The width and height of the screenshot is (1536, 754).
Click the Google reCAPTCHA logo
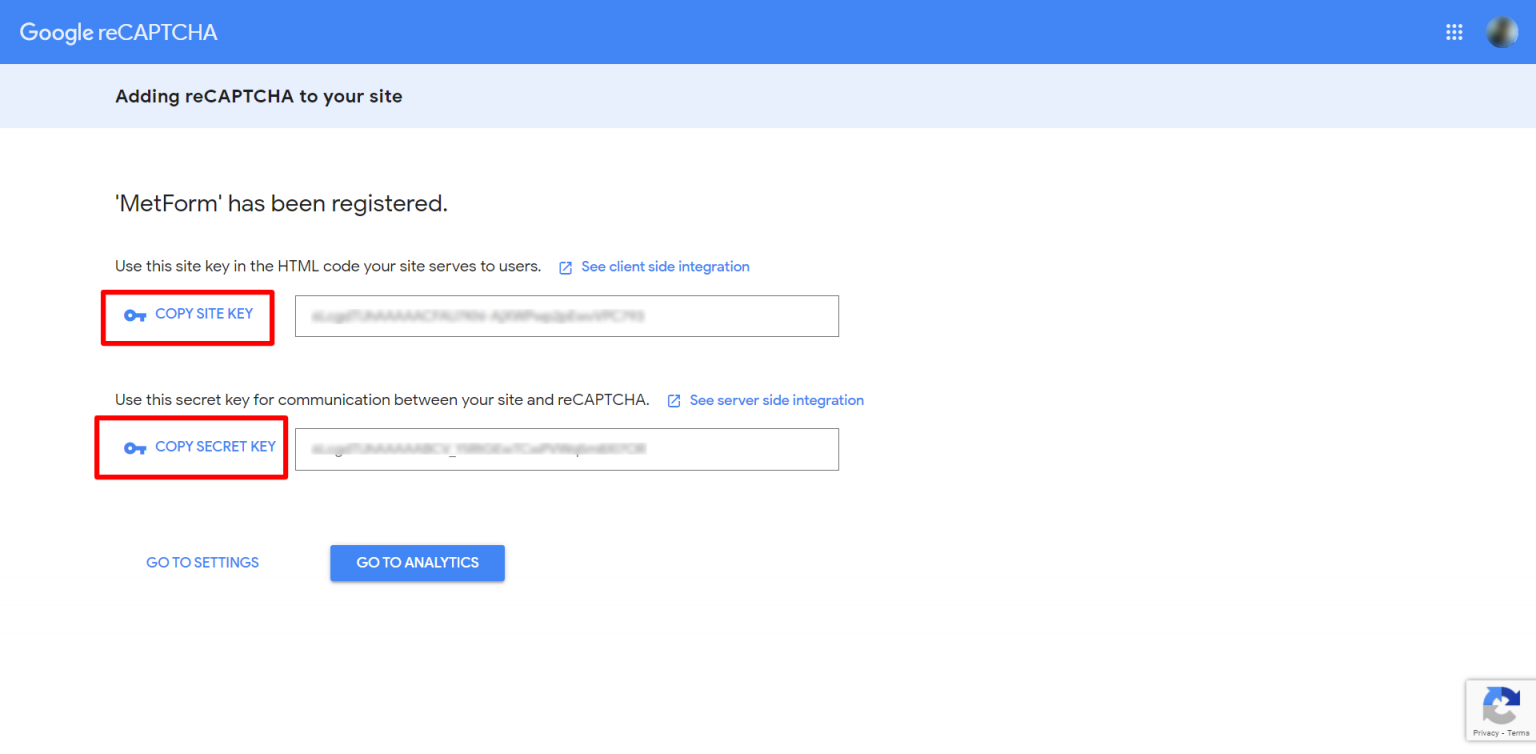coord(117,31)
